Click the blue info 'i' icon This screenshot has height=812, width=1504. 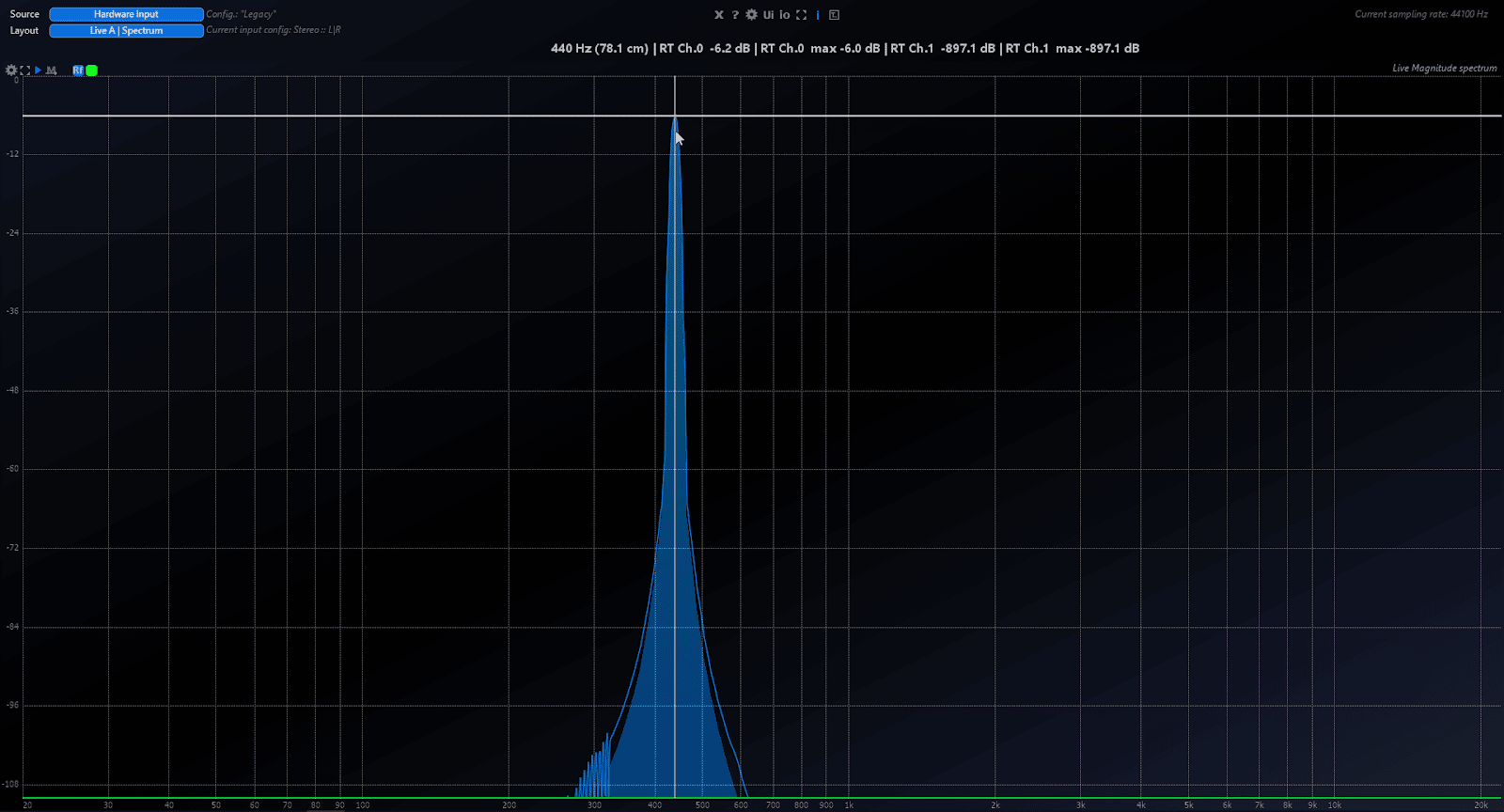tap(818, 15)
